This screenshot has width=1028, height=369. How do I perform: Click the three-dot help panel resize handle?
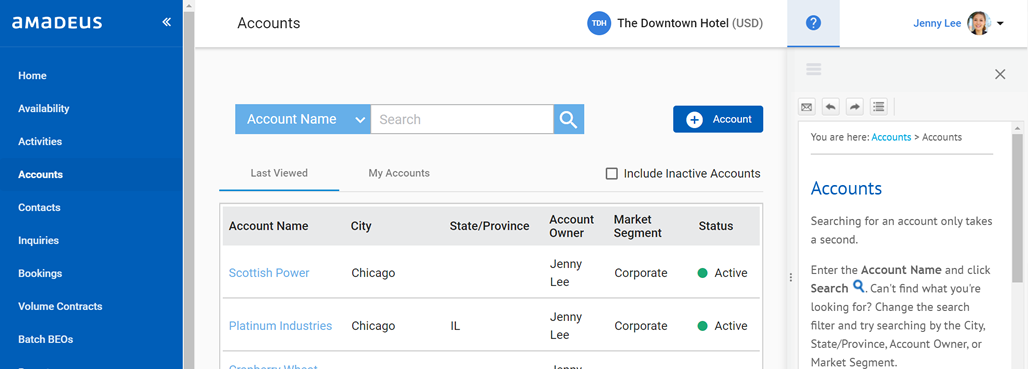(791, 278)
